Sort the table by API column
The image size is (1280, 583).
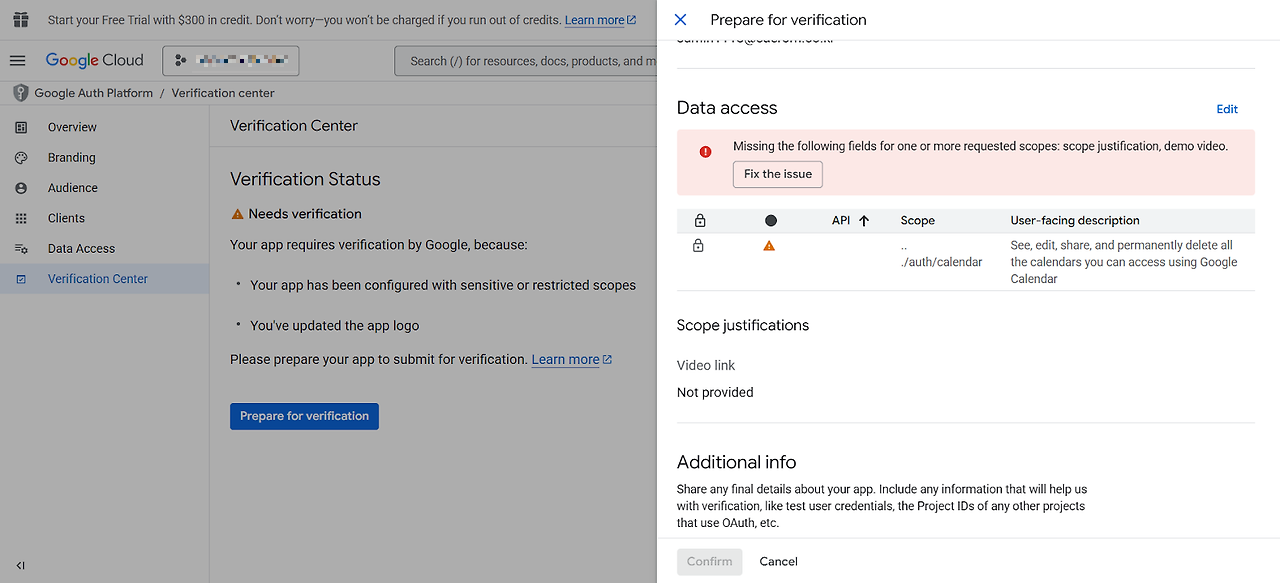tap(851, 221)
